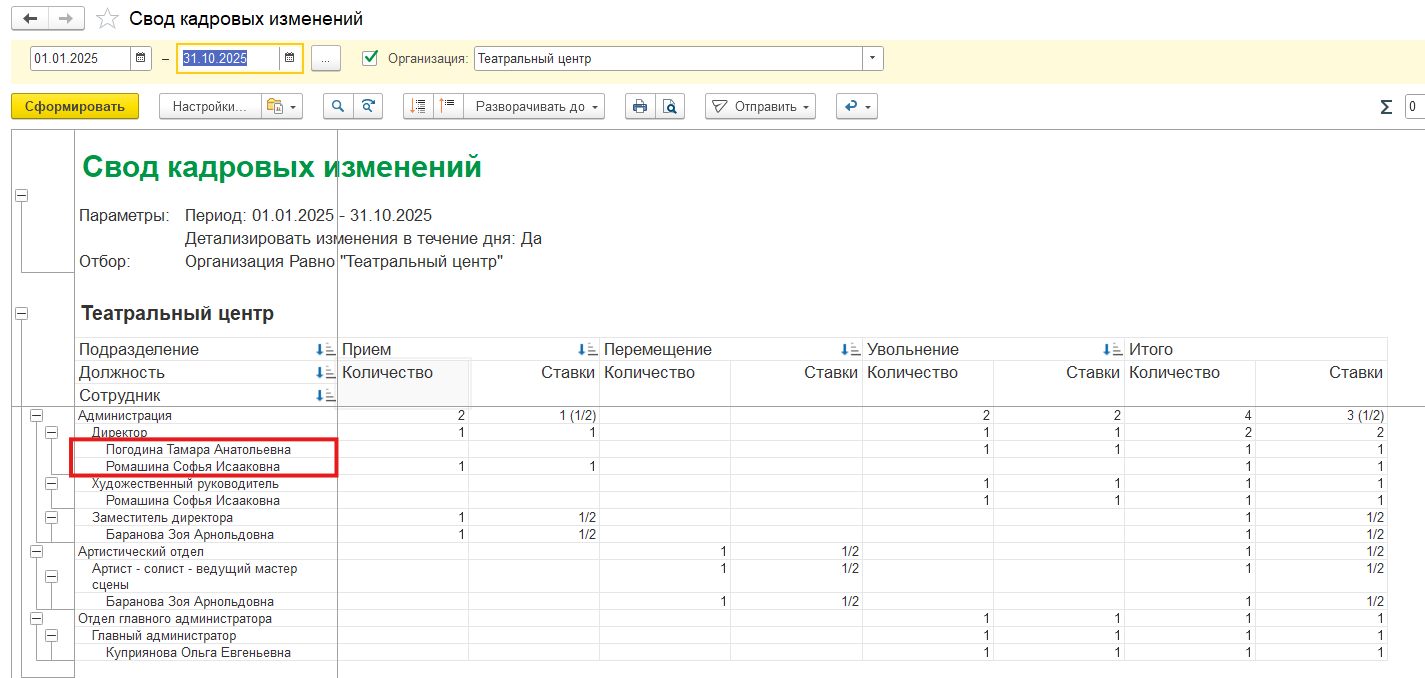Open print preview icon
Viewport: 1425px width, 678px height.
click(x=670, y=106)
